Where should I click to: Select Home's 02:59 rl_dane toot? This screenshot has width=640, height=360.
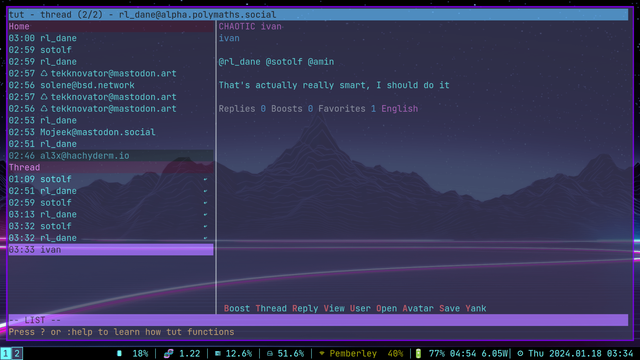111,62
